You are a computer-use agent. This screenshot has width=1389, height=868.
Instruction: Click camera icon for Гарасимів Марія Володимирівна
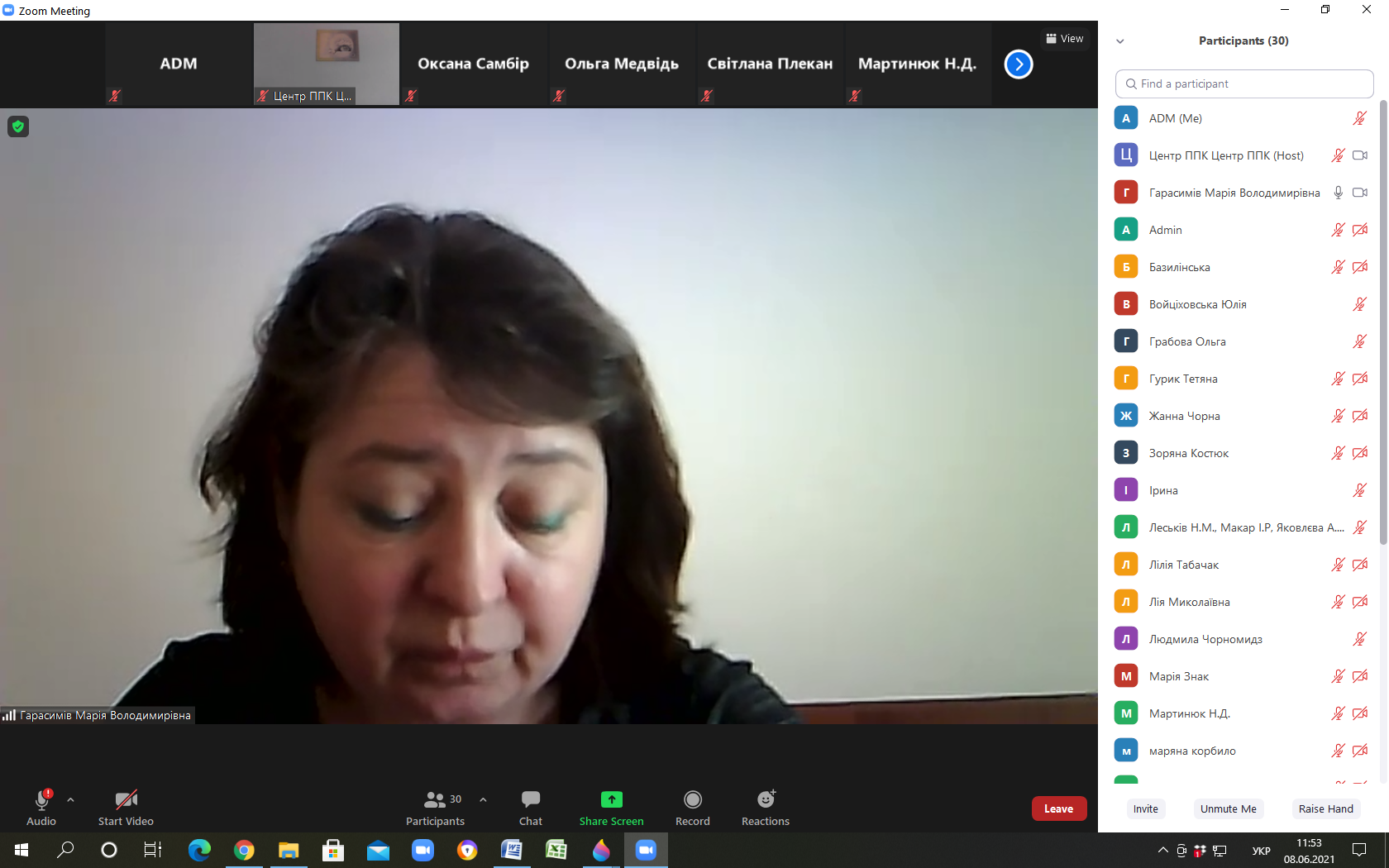[1360, 193]
